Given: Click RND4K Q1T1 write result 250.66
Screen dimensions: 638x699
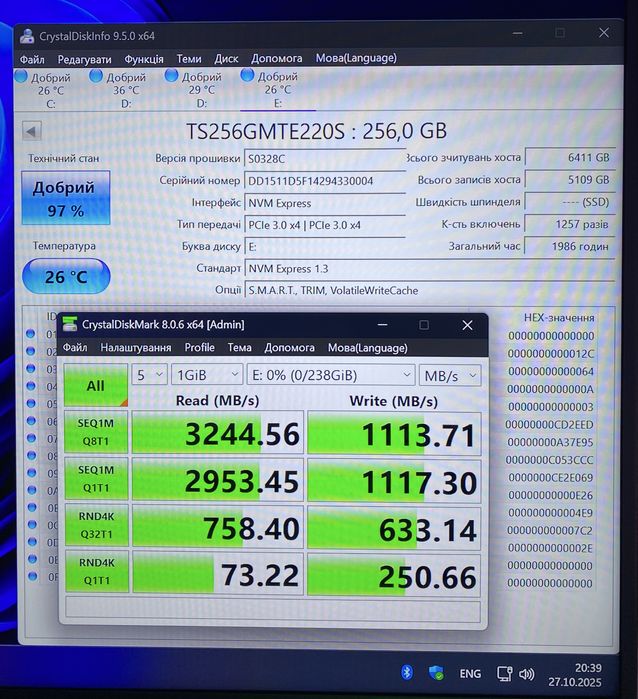Looking at the screenshot, I should click(394, 576).
